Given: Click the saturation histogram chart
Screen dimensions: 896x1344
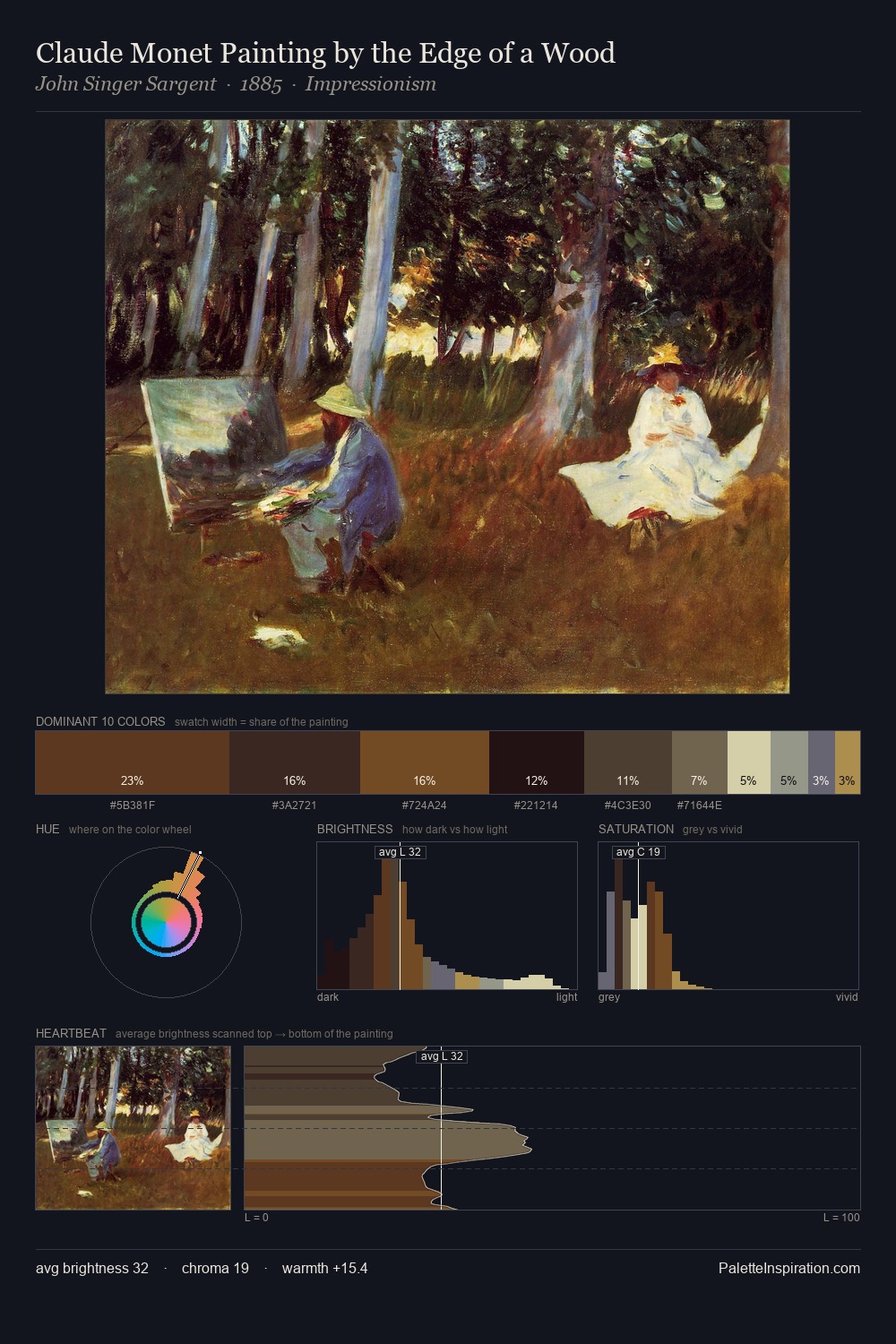Looking at the screenshot, I should click(728, 916).
